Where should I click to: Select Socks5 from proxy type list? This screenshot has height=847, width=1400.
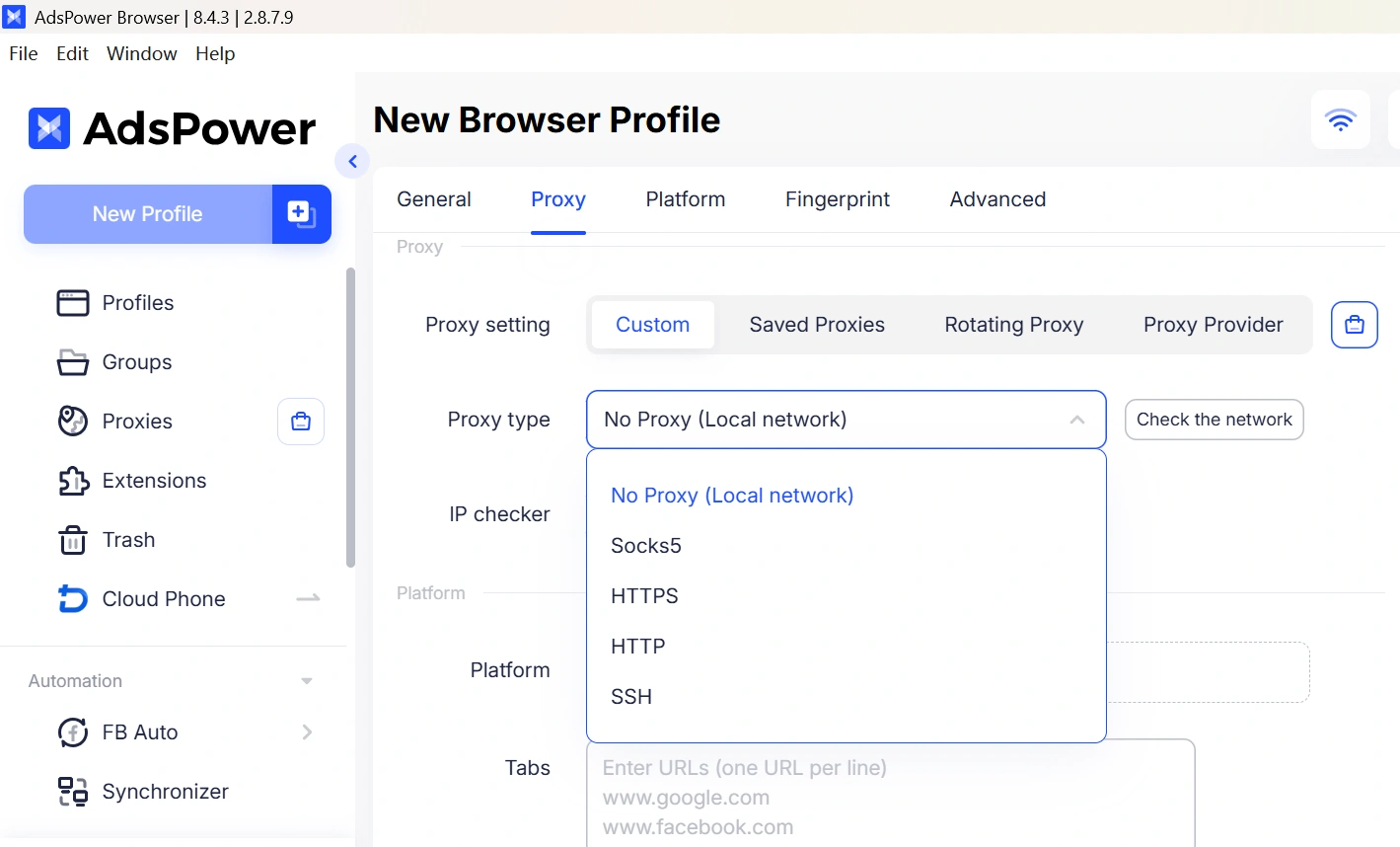point(846,546)
